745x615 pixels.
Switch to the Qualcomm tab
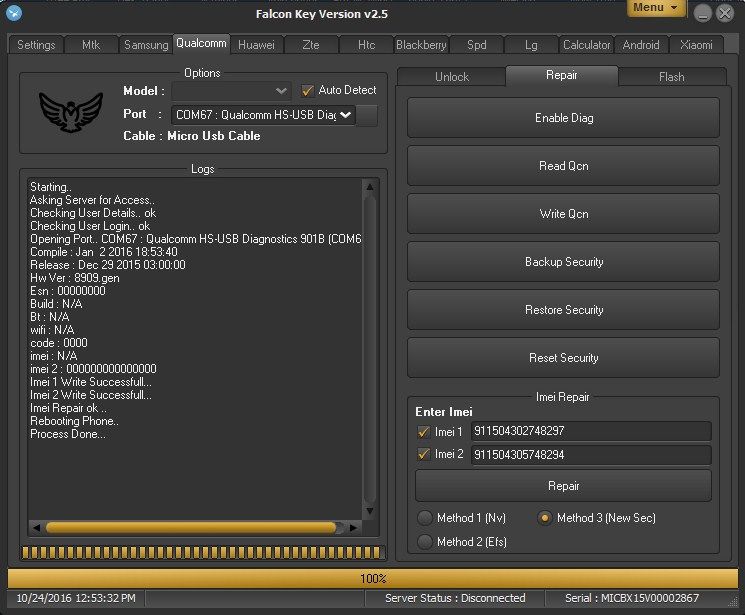[201, 43]
